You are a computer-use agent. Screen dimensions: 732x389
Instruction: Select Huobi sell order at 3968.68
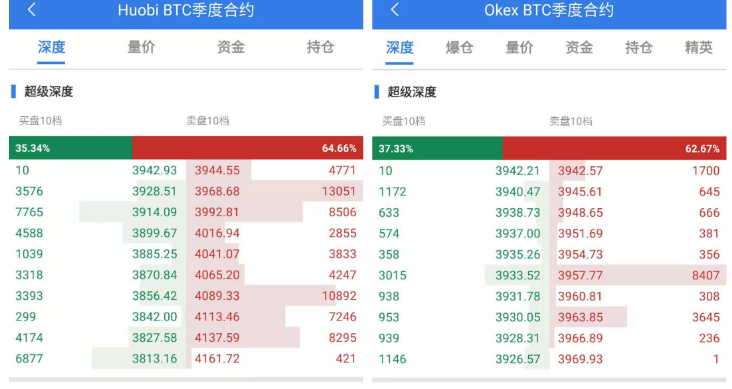tap(275, 191)
